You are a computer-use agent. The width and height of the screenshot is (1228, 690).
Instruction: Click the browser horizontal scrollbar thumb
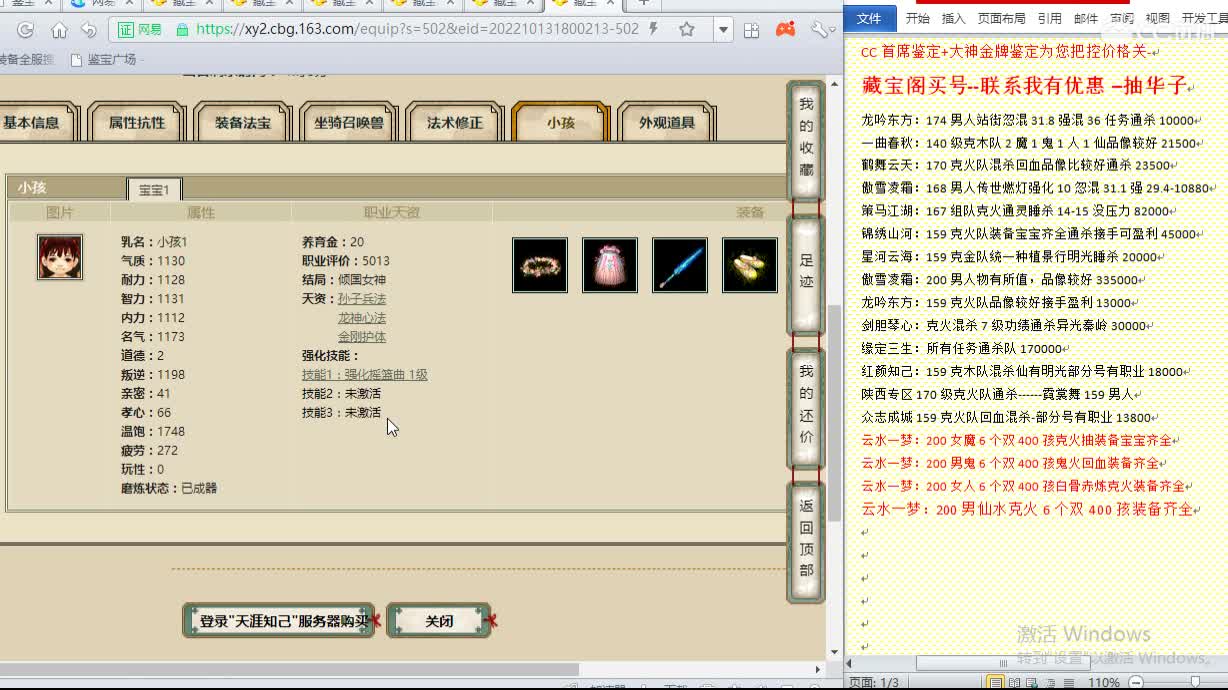[x=289, y=670]
